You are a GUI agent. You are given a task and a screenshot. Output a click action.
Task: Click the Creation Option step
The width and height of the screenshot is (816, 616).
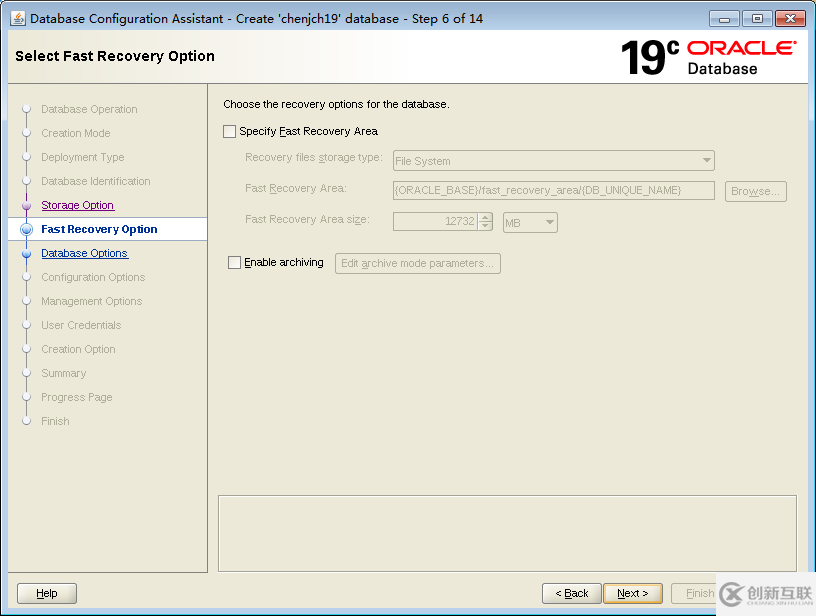click(78, 349)
